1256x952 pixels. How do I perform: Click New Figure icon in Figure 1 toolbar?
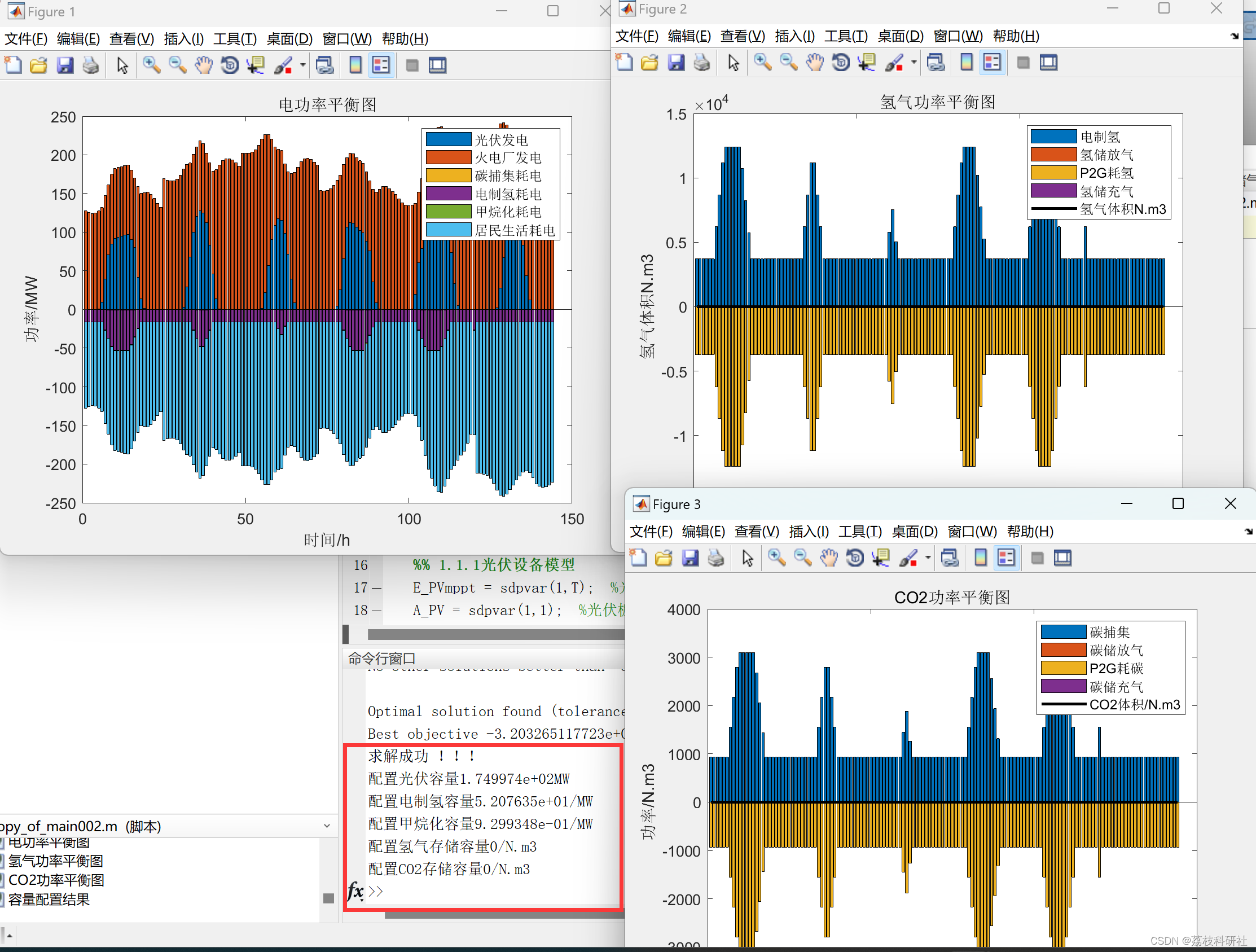[13, 65]
